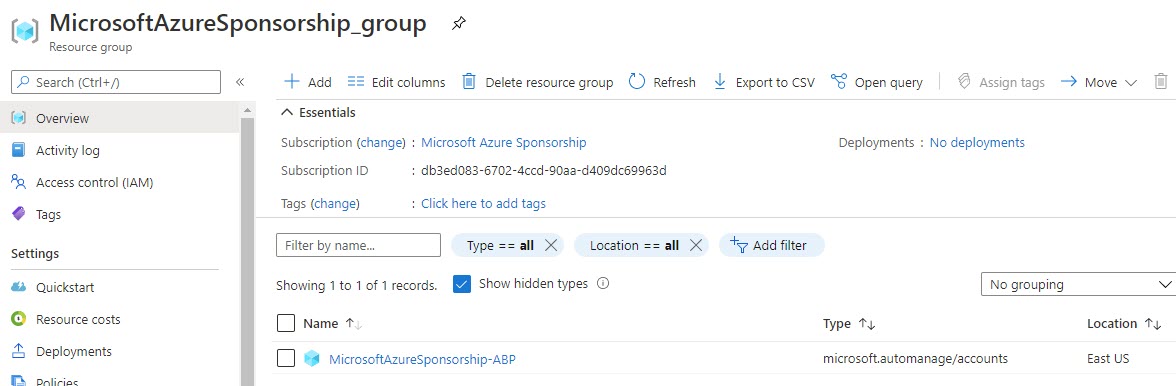Click 'Showing 1 to 1 of 1 records' text

tap(357, 286)
